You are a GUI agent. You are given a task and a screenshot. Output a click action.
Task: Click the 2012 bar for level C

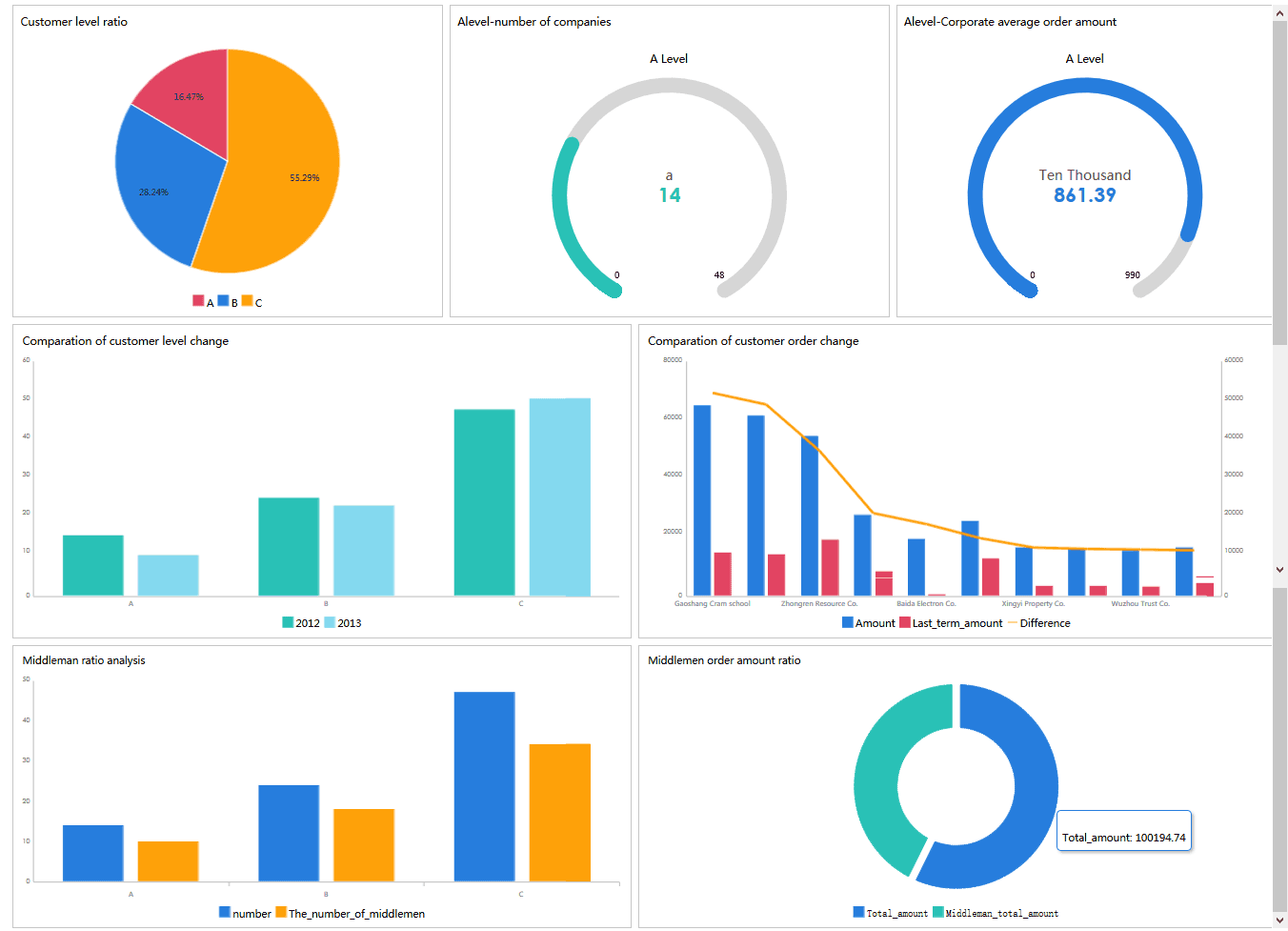tap(485, 503)
